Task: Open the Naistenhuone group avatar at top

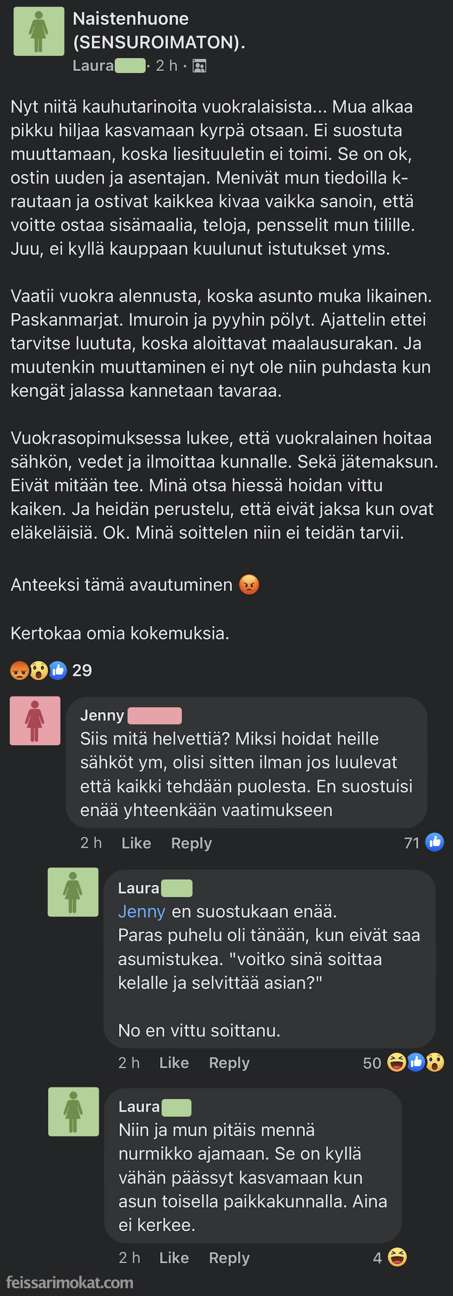Action: coord(38,31)
